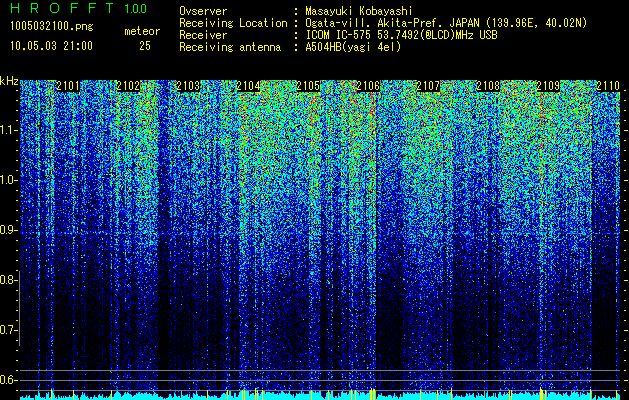Viewport: 629px width, 400px height.
Task: Click the 0.9 frequency axis label
Action: point(8,230)
